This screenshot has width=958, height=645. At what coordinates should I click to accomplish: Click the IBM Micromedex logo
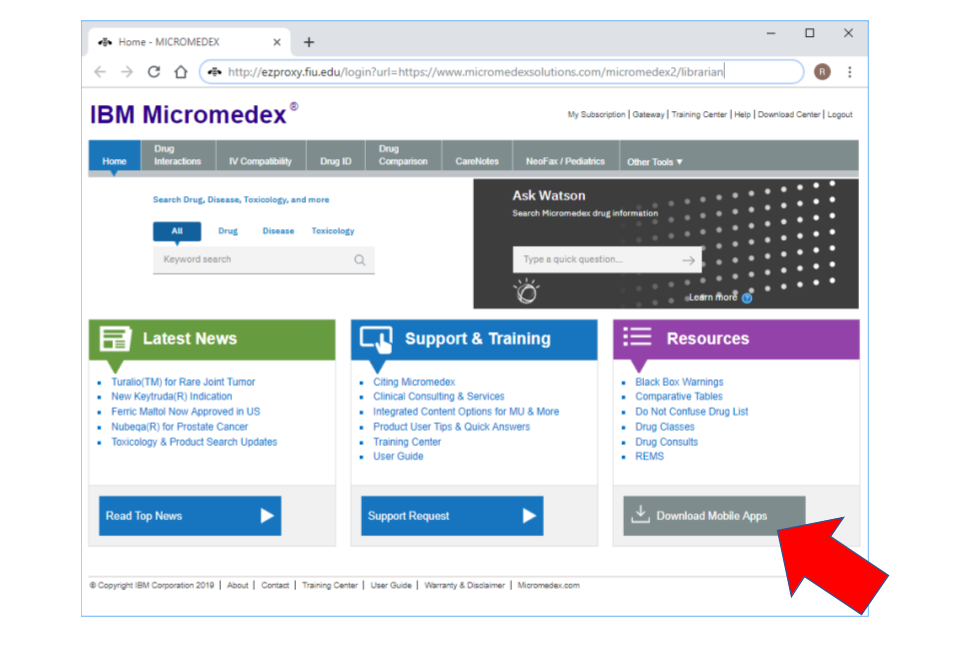194,114
